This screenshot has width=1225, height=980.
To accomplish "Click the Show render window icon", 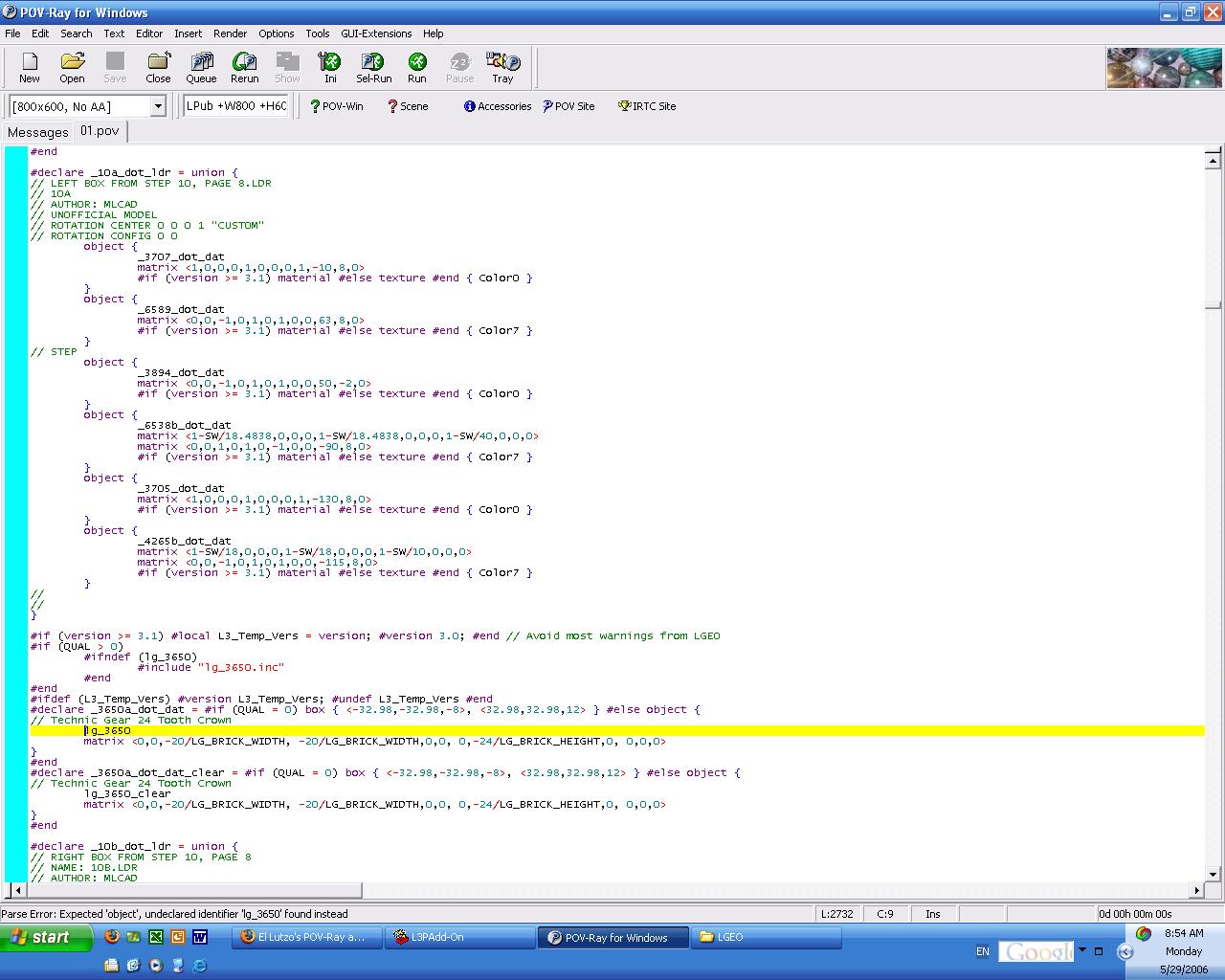I will 287,68.
